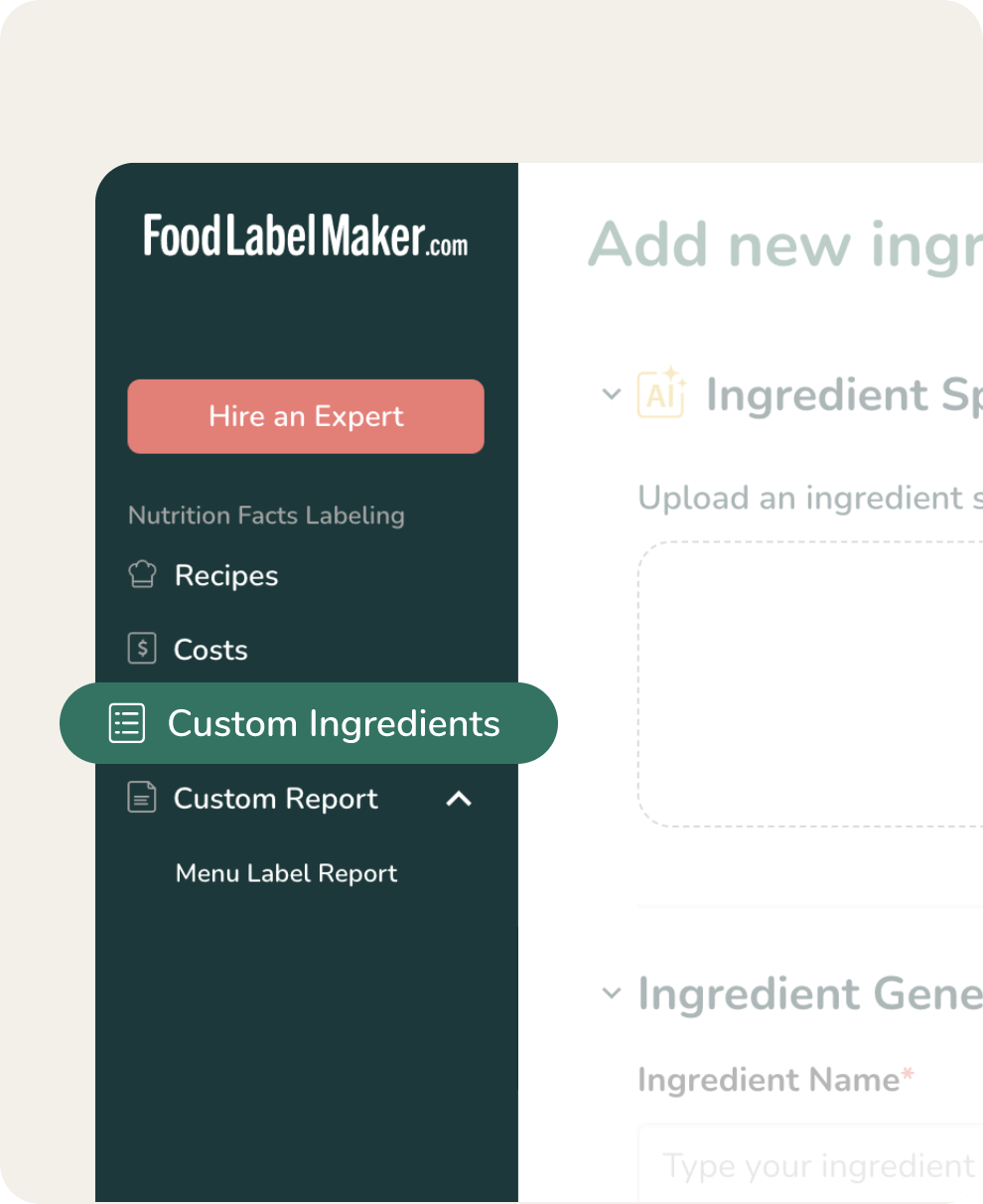Screen dimensions: 983x1204
Task: Click the list icon beside Custom Ingredients
Action: tap(127, 723)
